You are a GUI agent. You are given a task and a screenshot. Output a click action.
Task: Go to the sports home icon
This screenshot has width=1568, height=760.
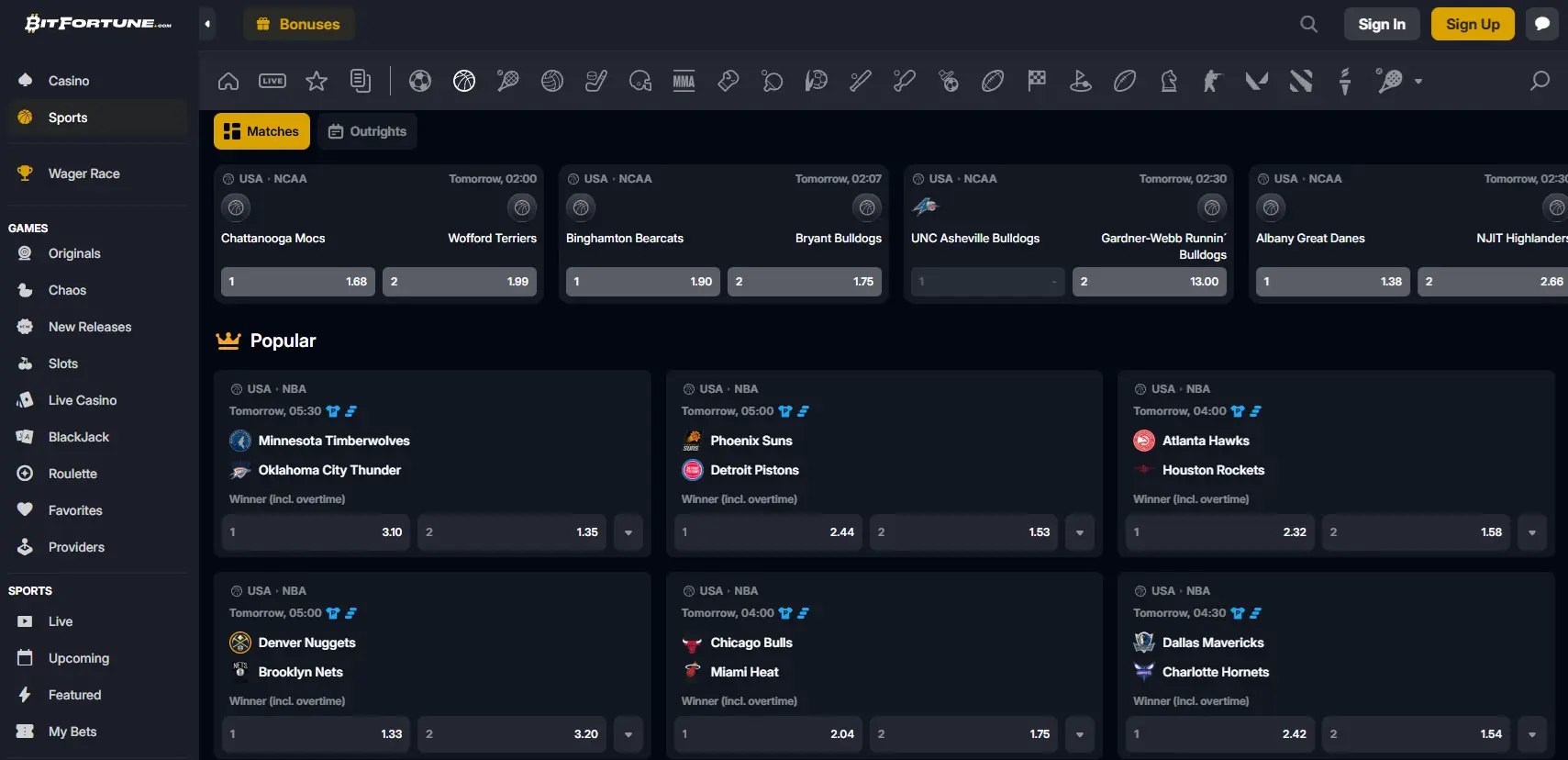pyautogui.click(x=228, y=81)
